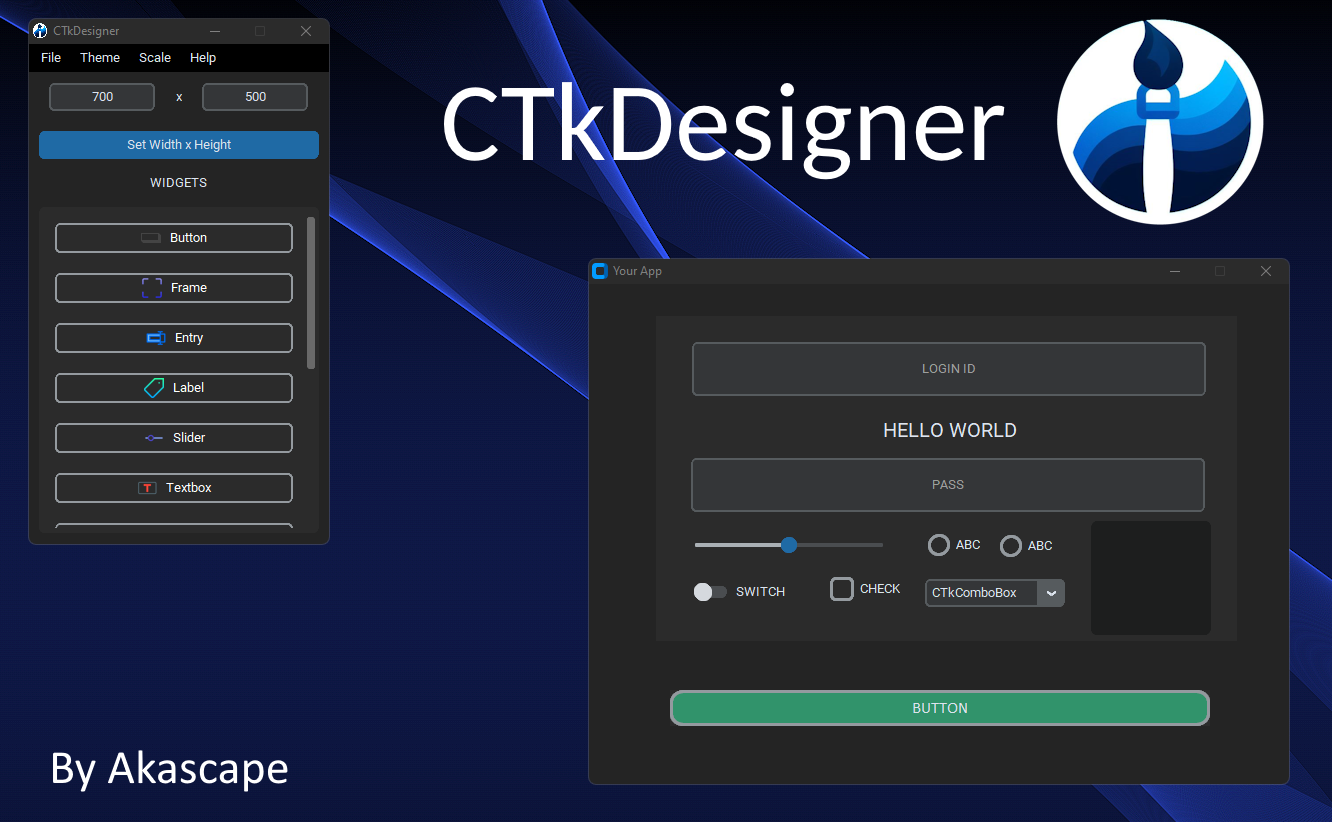Click the HELLO WORLD label
Viewport: 1332px width, 822px height.
(x=950, y=431)
